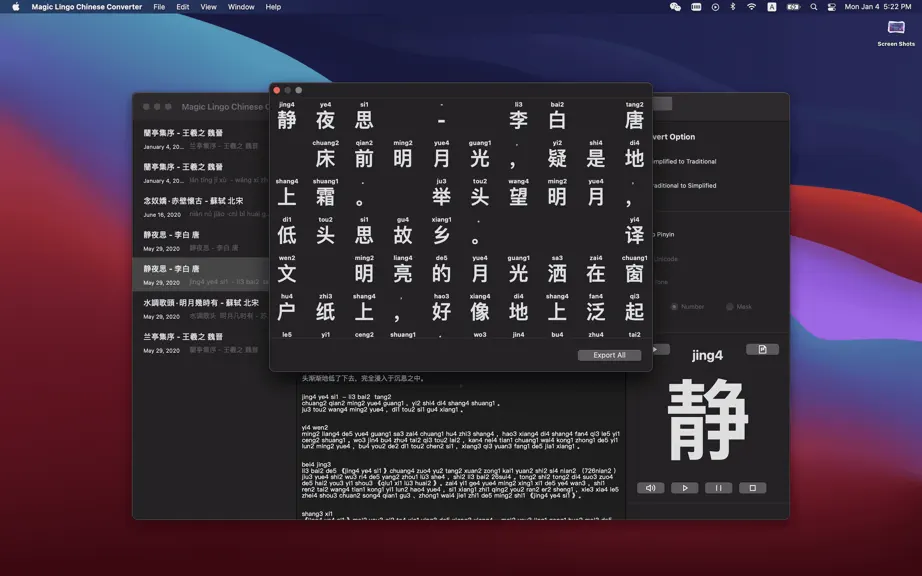Open Spotlight search in menu bar
Image resolution: width=922 pixels, height=576 pixels.
(814, 7)
